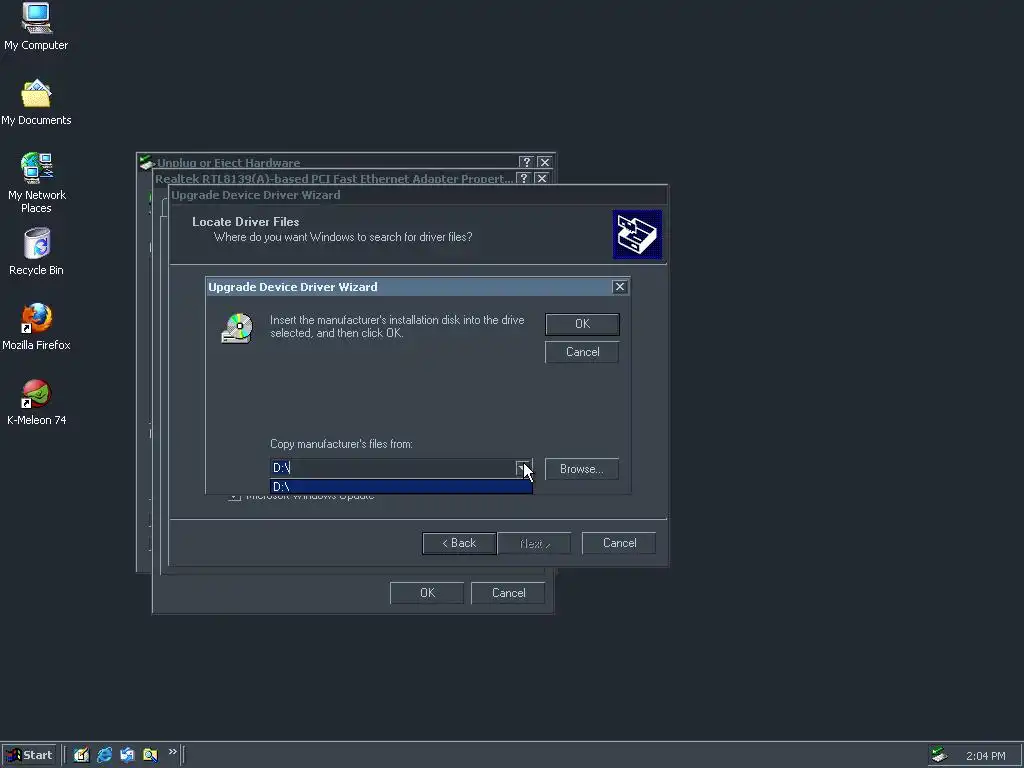Image resolution: width=1024 pixels, height=768 pixels.
Task: Click the Unplug or Eject Hardware title icon
Action: [146, 162]
